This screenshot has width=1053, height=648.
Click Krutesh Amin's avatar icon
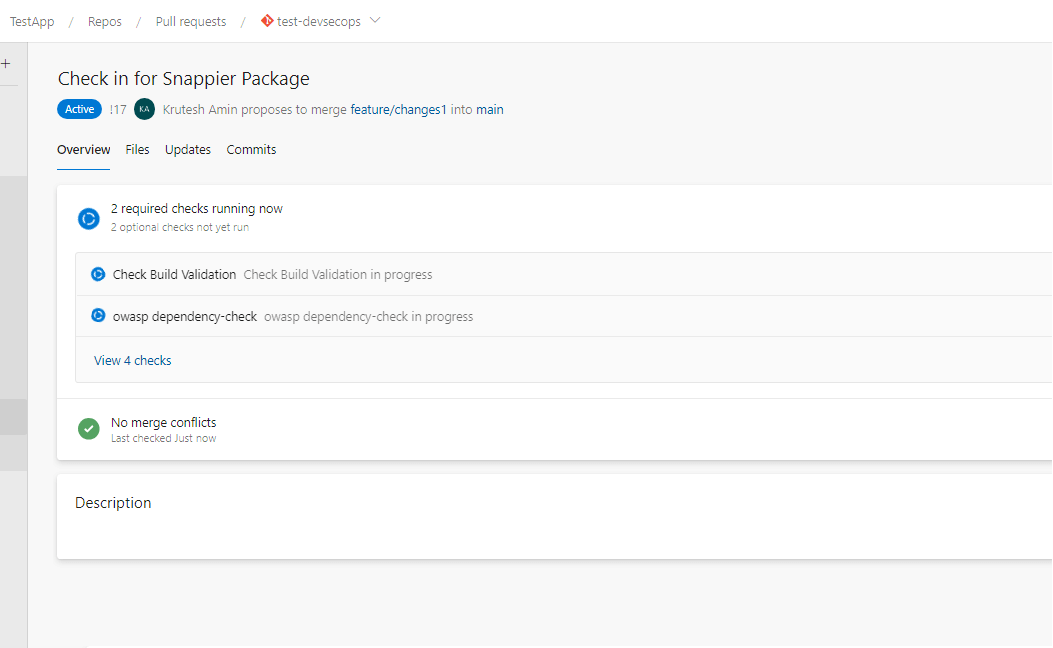(144, 109)
